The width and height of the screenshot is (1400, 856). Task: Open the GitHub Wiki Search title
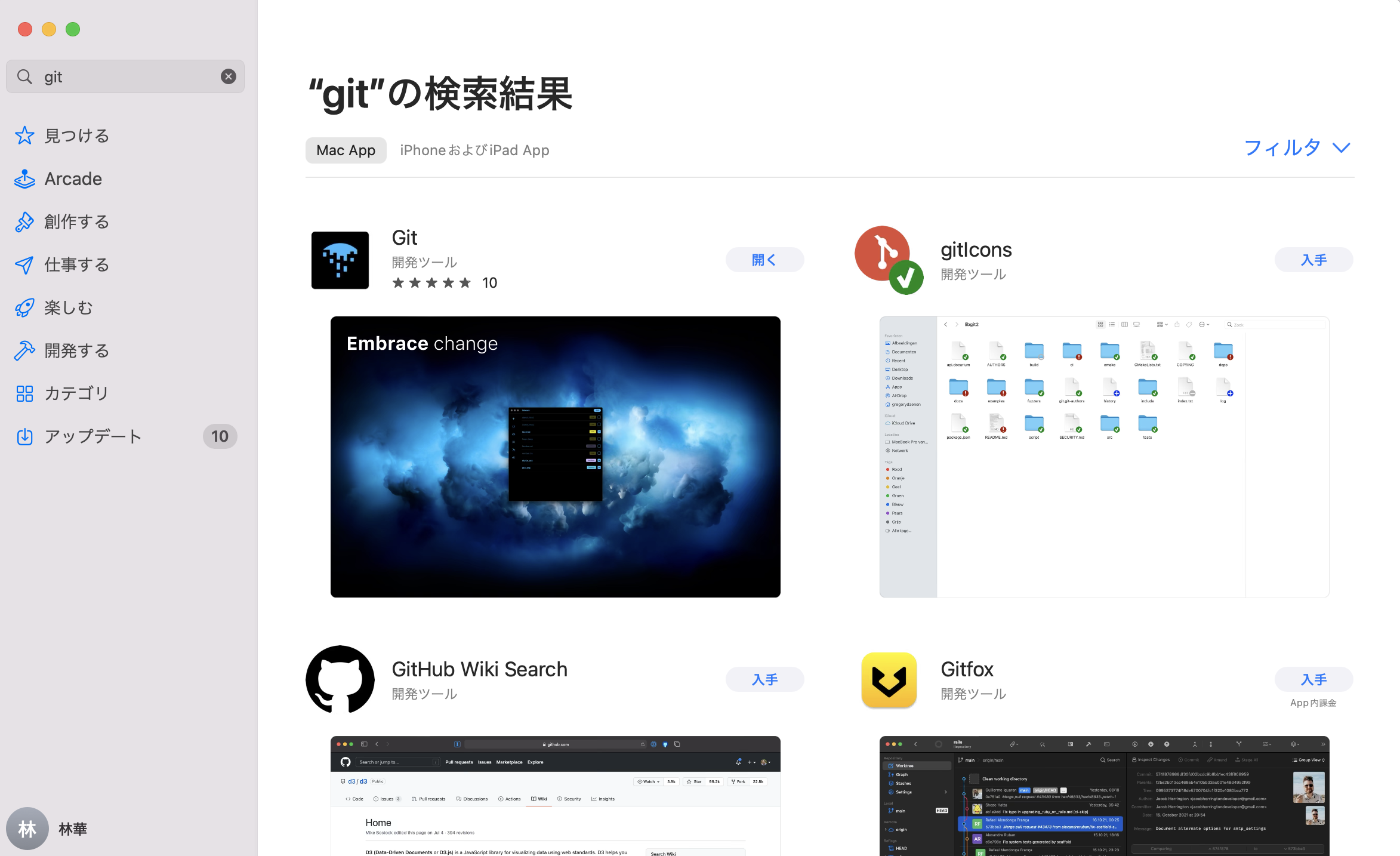tap(479, 669)
